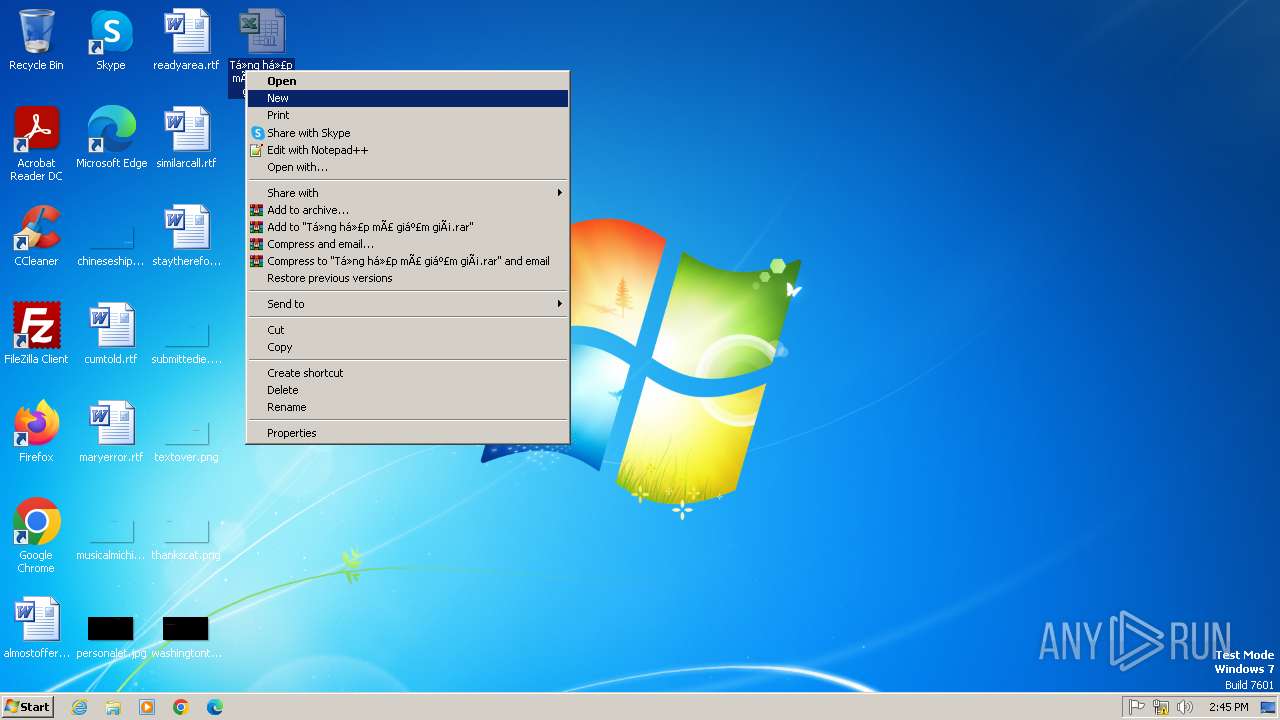Expand the Send to submenu
The image size is (1280, 720).
408,304
